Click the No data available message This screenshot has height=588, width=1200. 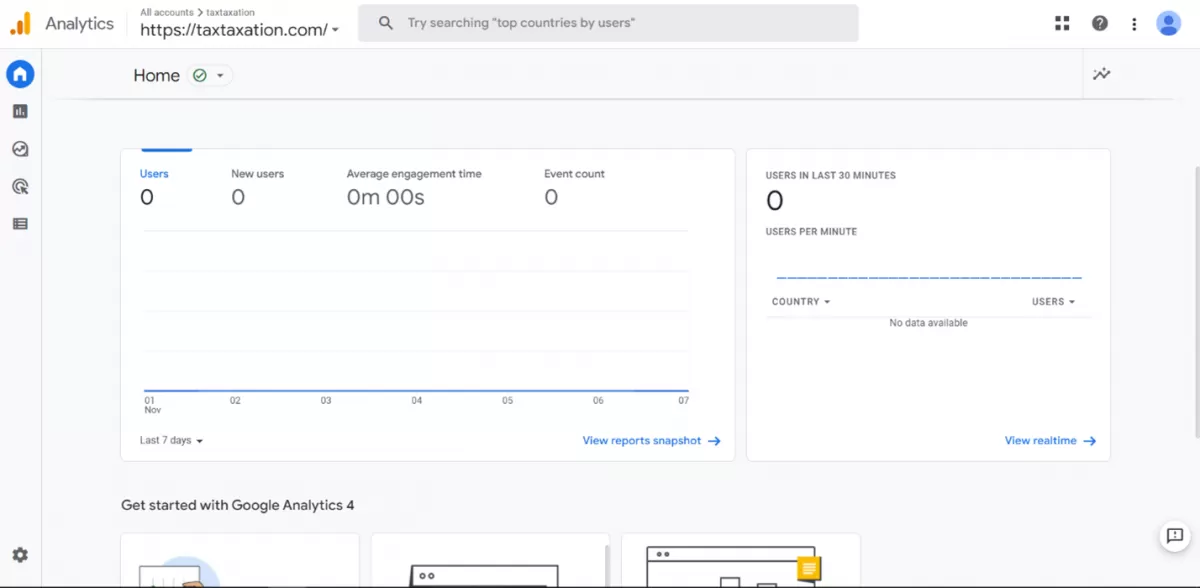(928, 323)
